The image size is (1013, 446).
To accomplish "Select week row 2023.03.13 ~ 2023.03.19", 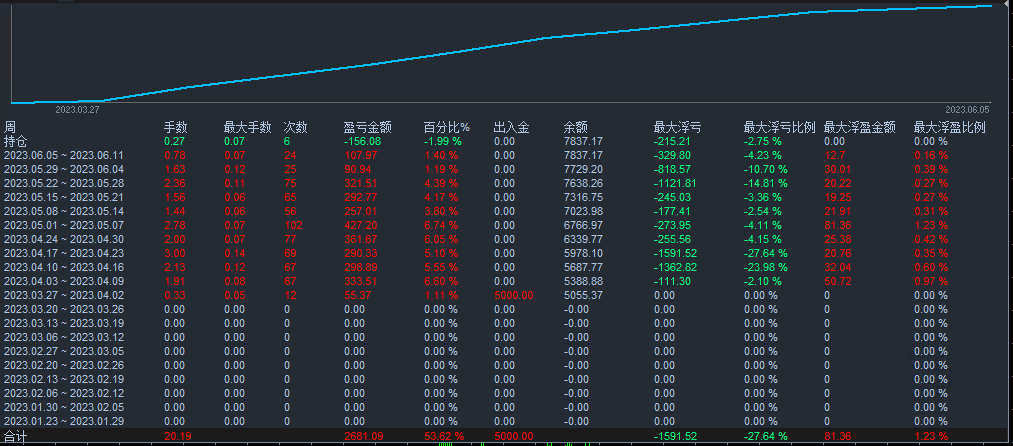I will pyautogui.click(x=63, y=323).
